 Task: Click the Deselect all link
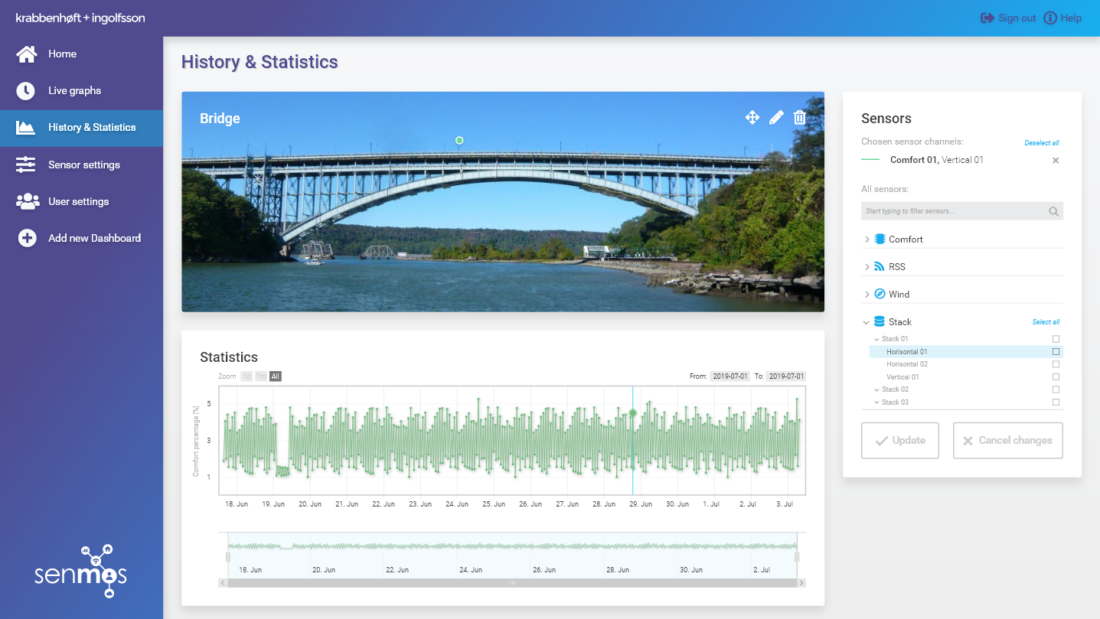tap(1041, 143)
